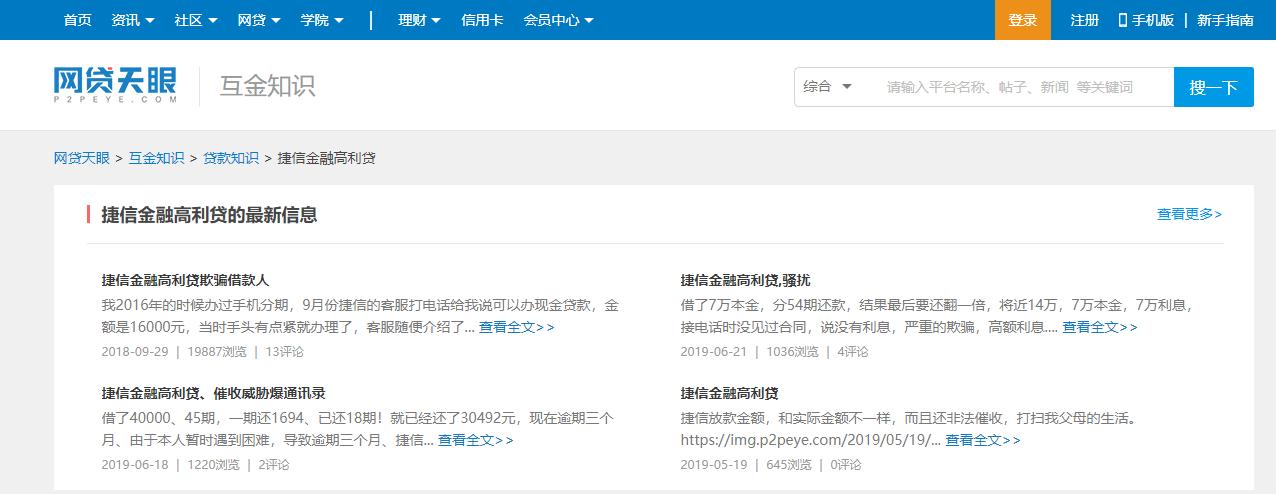Open the 综合 search category dropdown
This screenshot has height=494, width=1276.
(x=827, y=87)
